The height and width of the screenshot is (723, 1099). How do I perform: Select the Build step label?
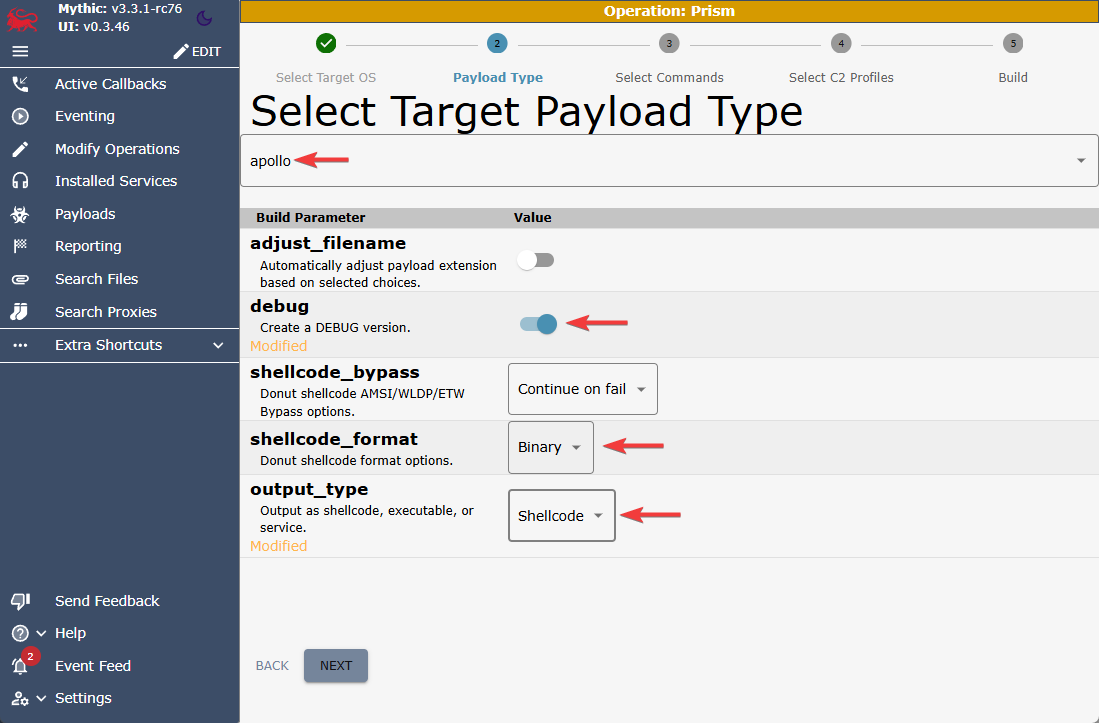[x=1013, y=78]
